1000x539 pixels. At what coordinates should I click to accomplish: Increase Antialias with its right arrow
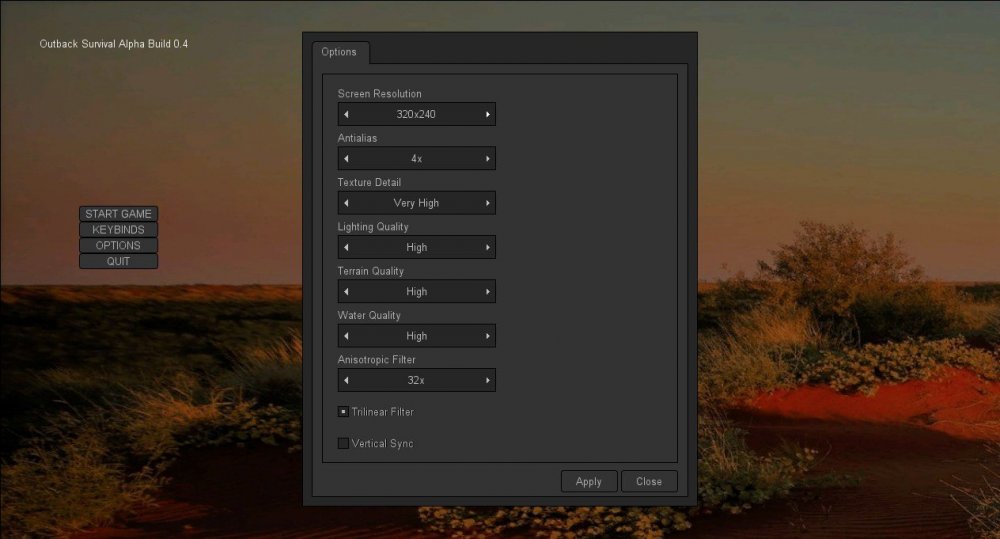(x=488, y=159)
